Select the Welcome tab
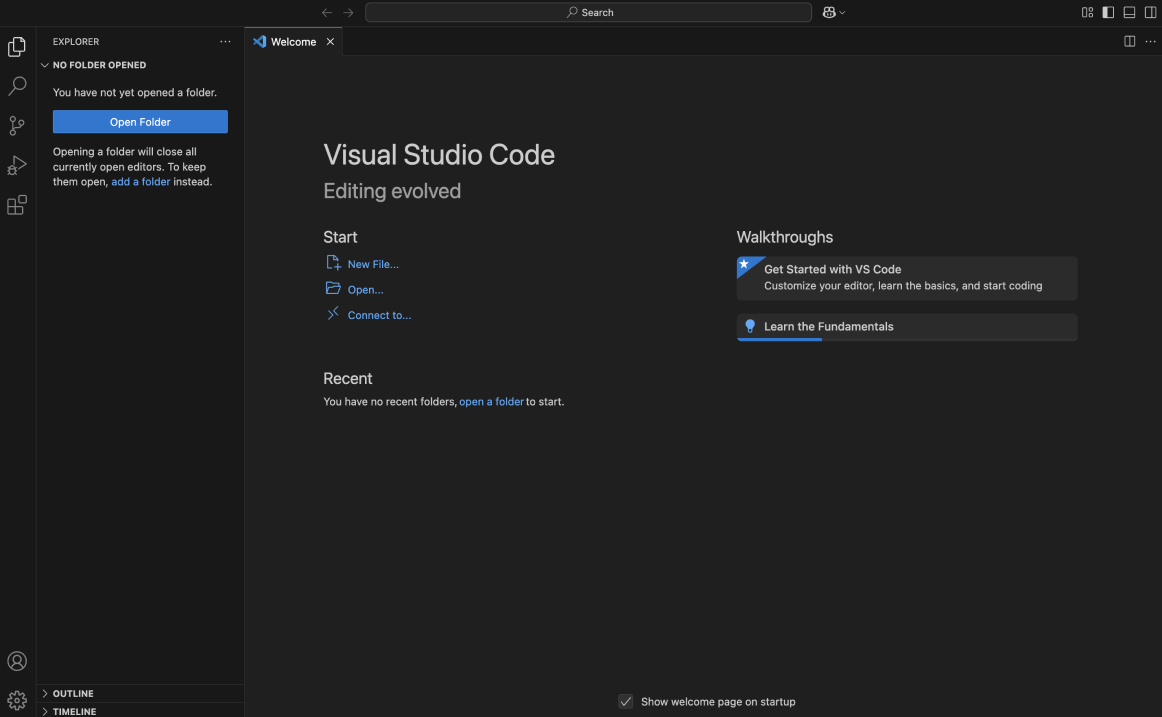 [x=293, y=41]
